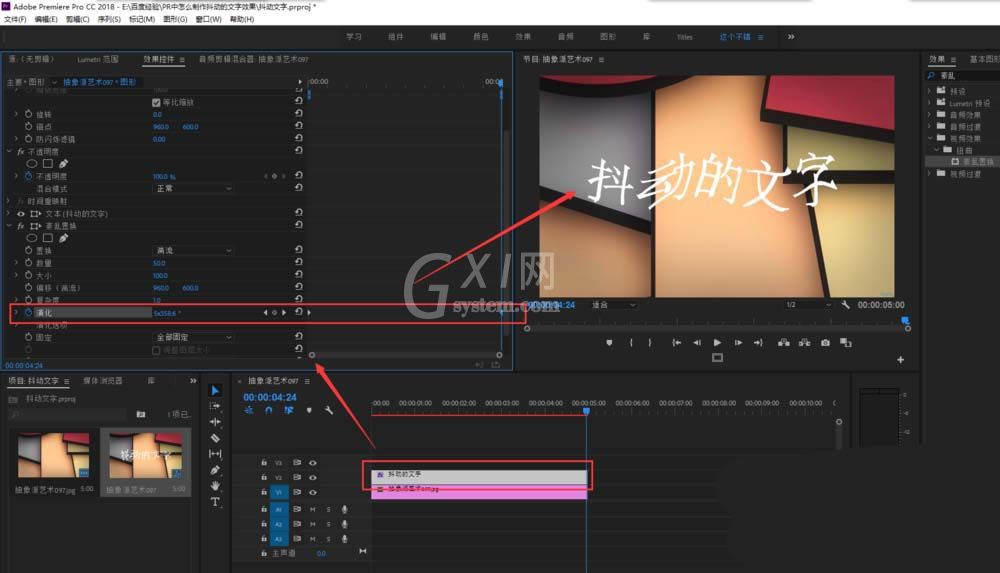
Task: Select the Hand tool
Action: pos(215,486)
